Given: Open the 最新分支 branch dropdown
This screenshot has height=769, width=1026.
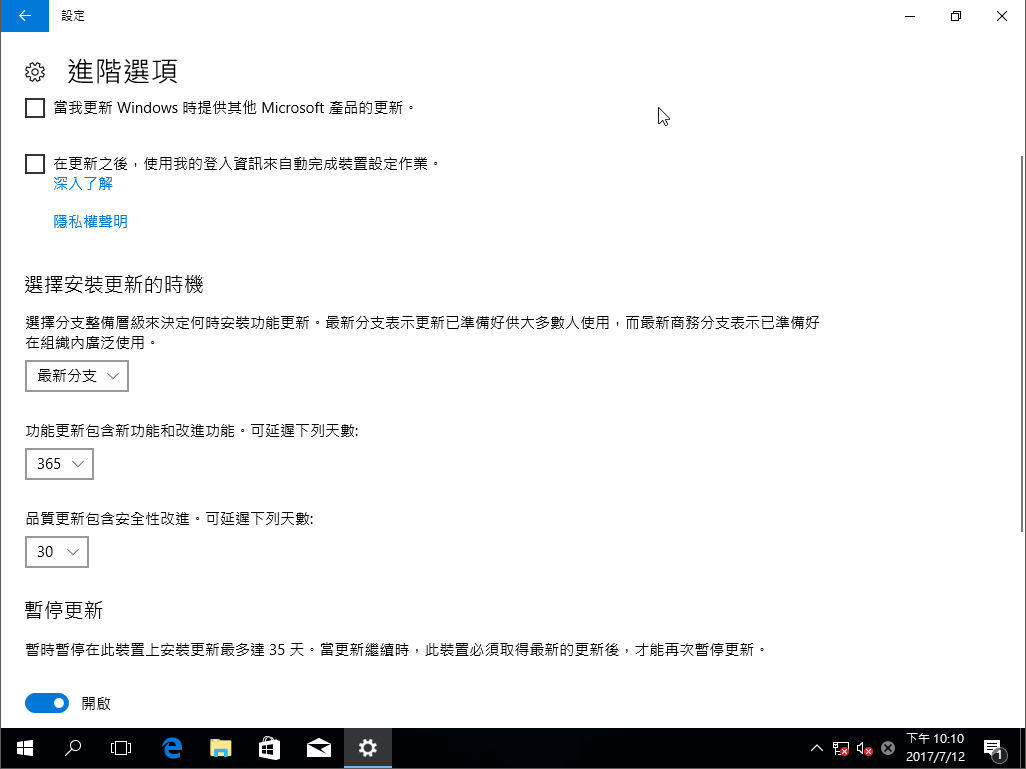Looking at the screenshot, I should pos(77,376).
